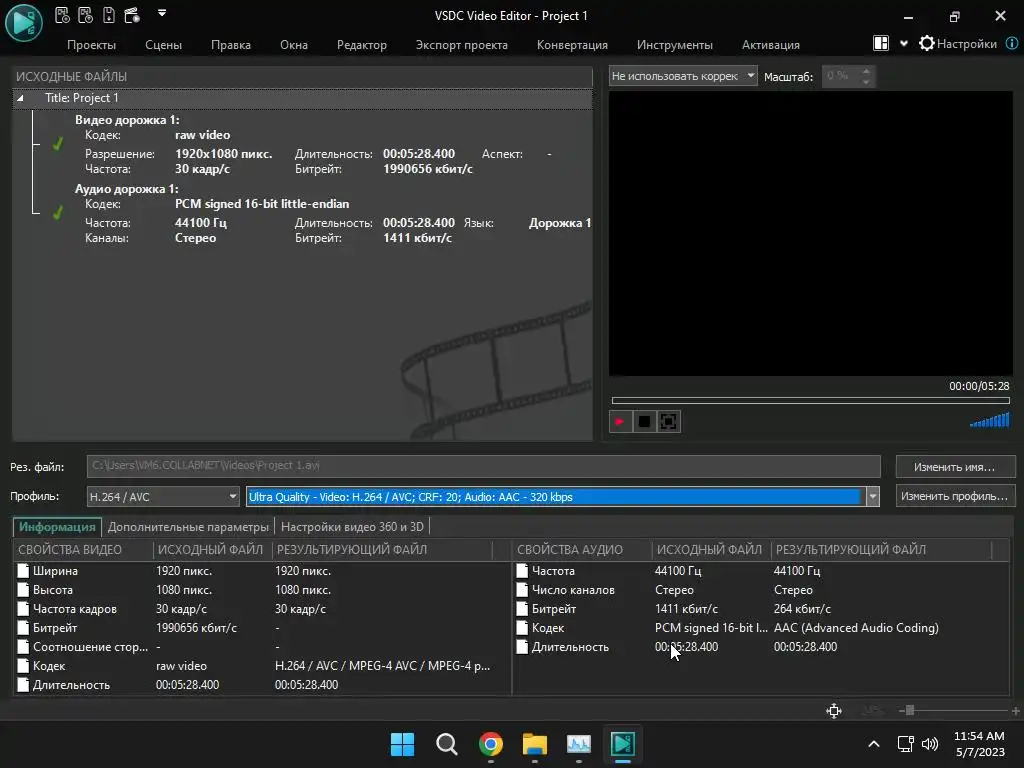Show hidden system tray icons chevron

(874, 744)
